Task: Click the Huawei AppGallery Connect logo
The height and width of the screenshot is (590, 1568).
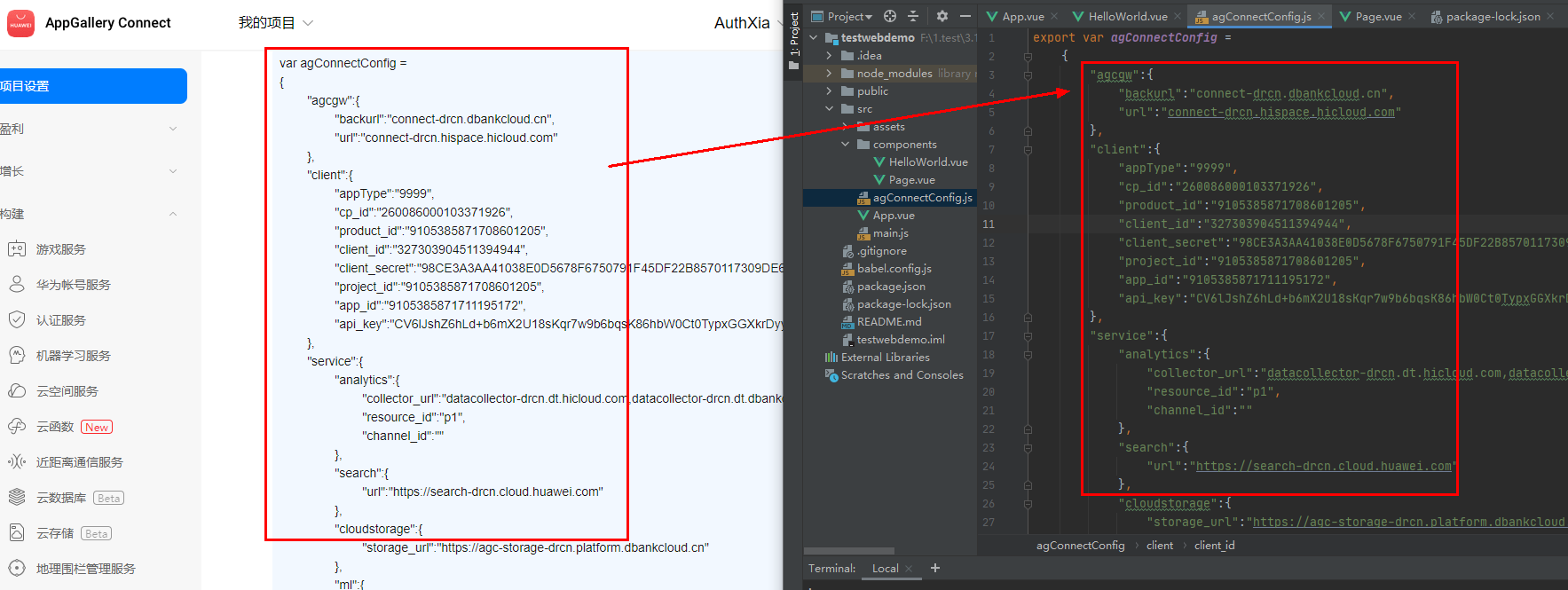Action: [20, 23]
